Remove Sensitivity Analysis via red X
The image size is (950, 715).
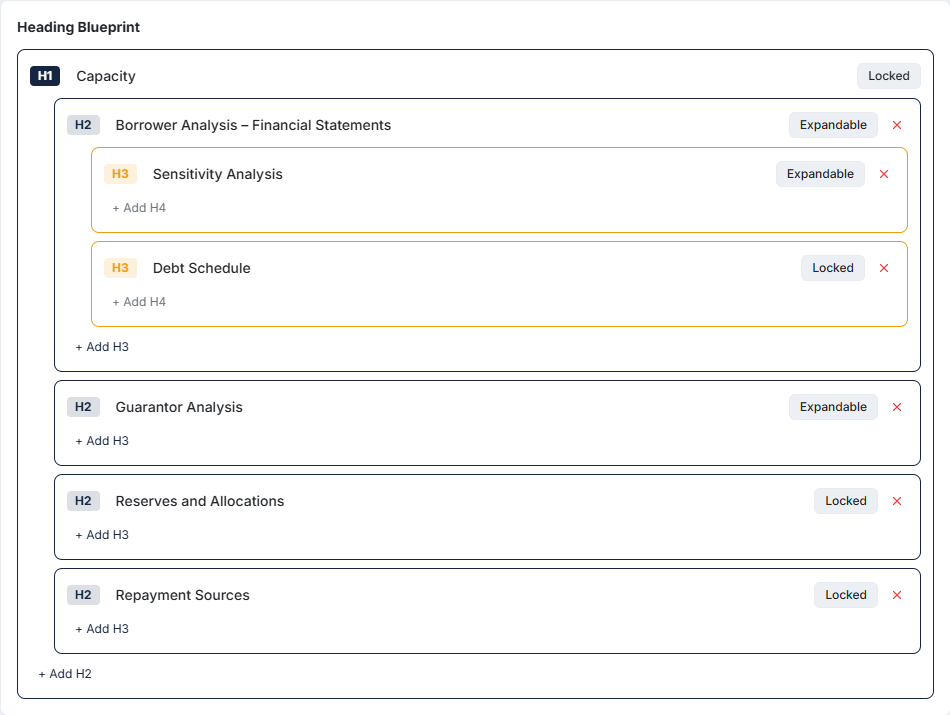click(x=883, y=174)
